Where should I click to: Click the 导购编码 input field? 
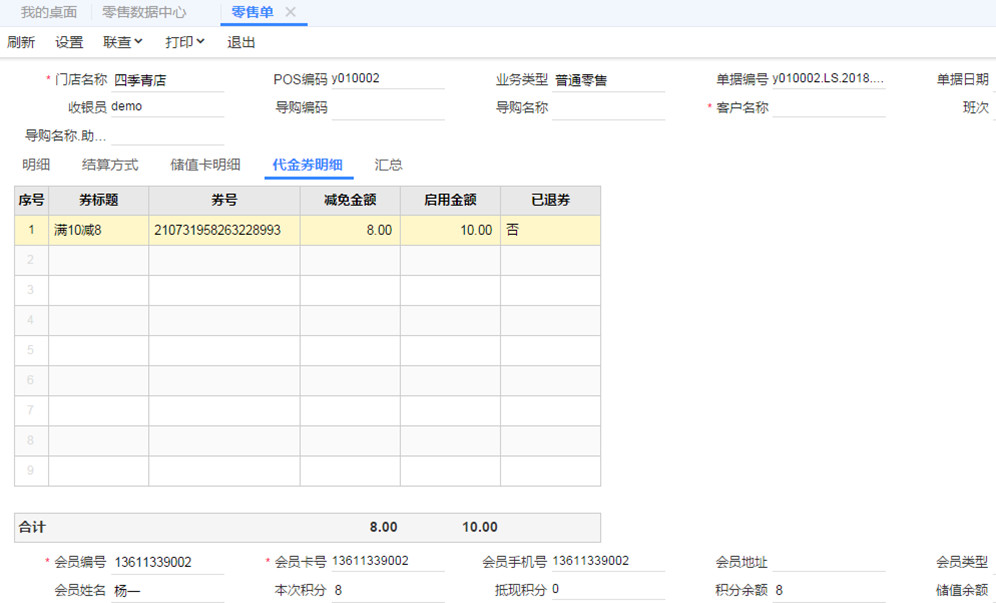pos(387,108)
